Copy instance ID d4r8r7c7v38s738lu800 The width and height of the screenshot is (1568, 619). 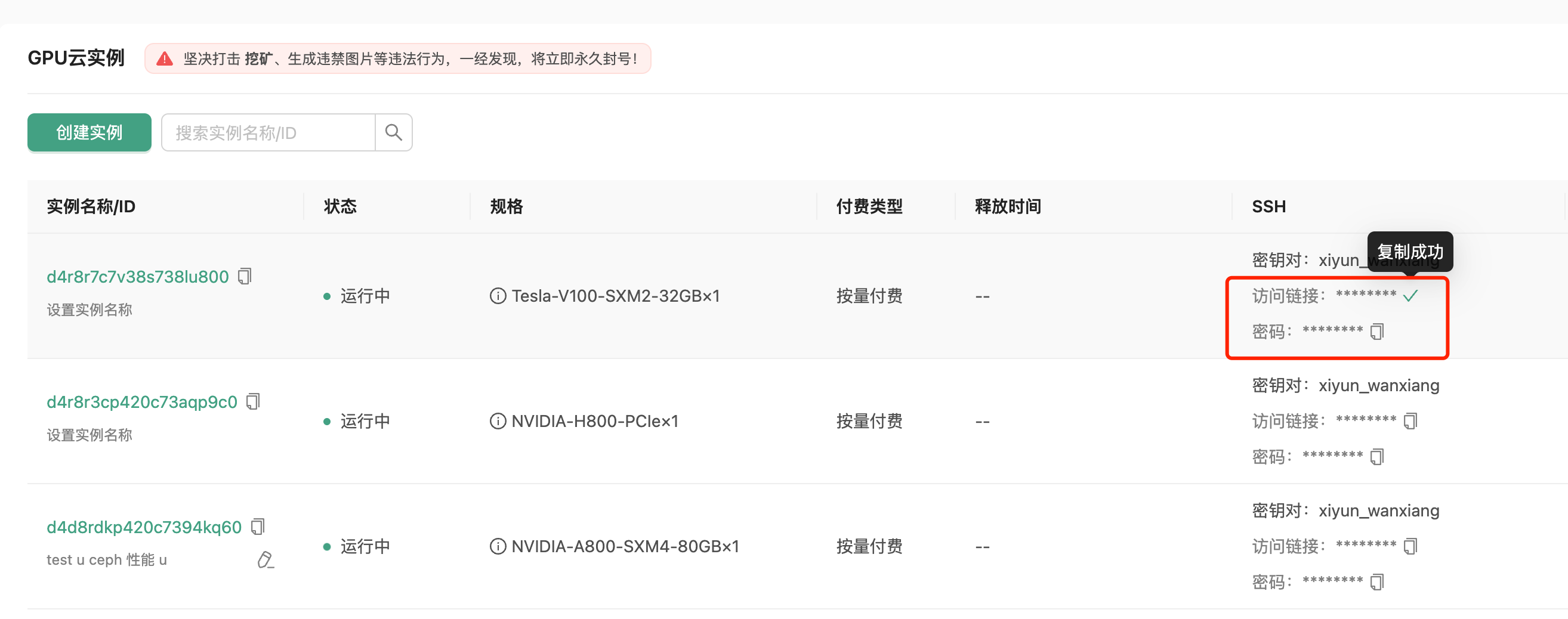pyautogui.click(x=245, y=276)
